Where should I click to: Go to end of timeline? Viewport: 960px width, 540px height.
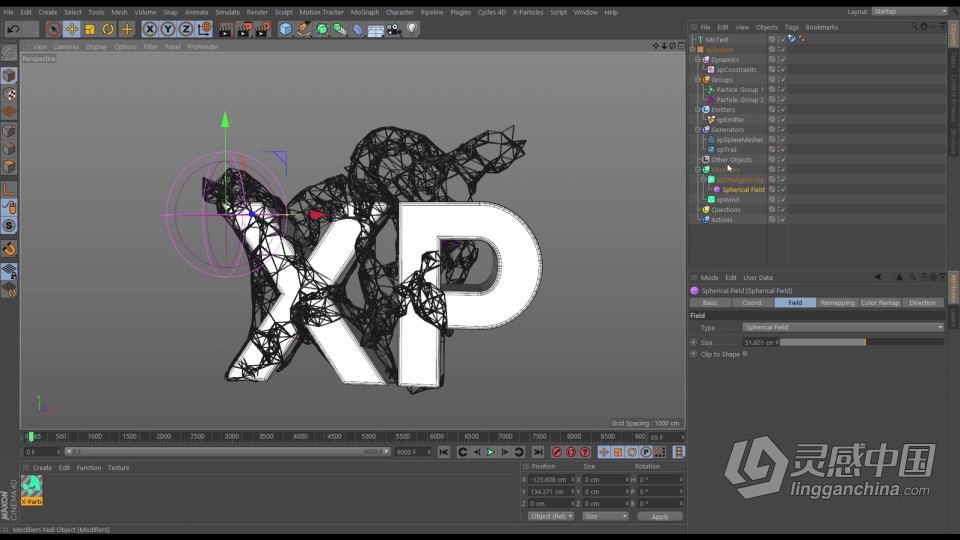538,452
